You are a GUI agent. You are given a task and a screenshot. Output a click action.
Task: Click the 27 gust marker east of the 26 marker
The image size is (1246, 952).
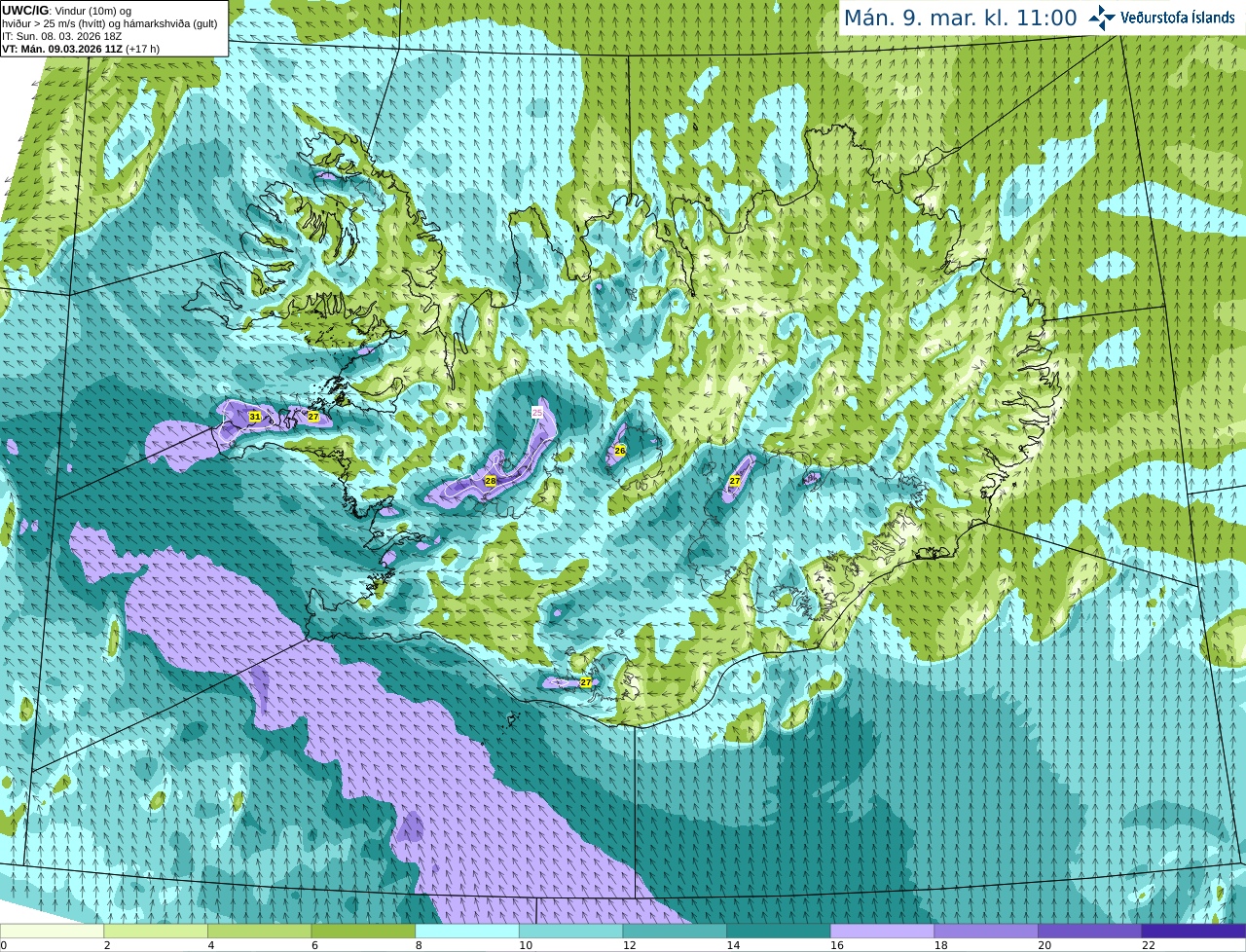coord(735,481)
